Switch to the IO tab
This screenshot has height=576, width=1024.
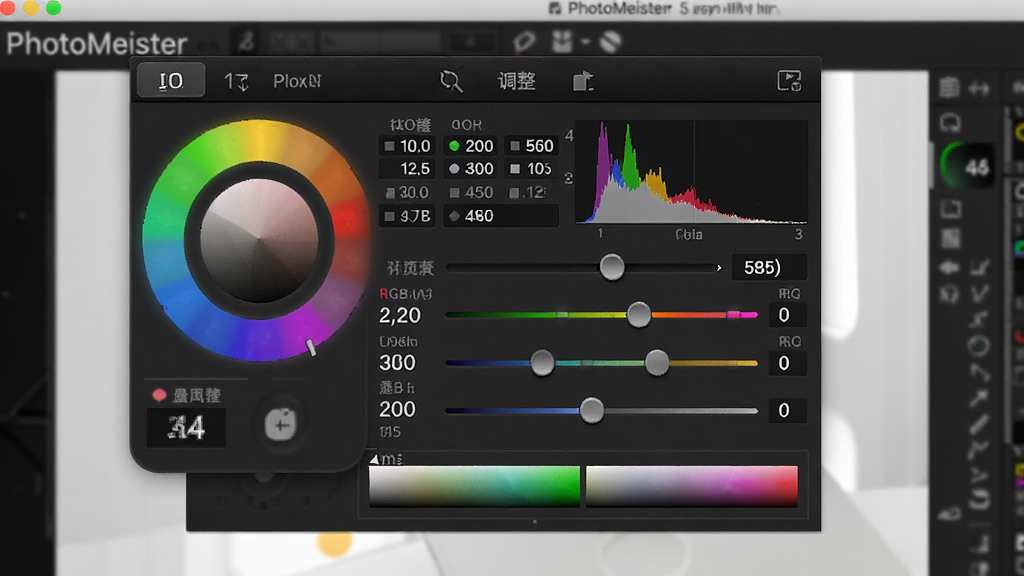(171, 80)
